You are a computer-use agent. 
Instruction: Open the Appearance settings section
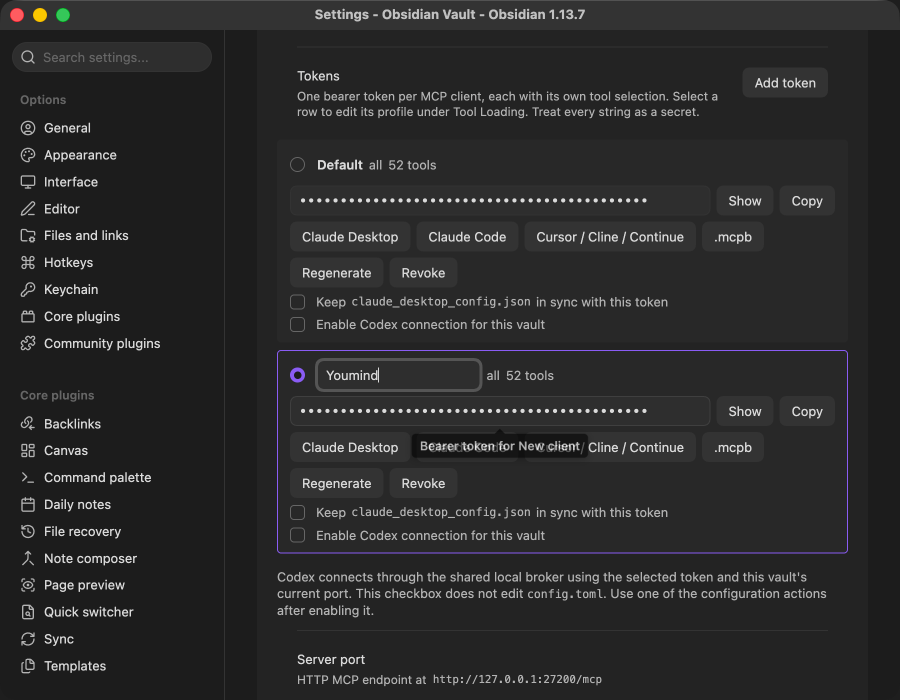point(80,155)
